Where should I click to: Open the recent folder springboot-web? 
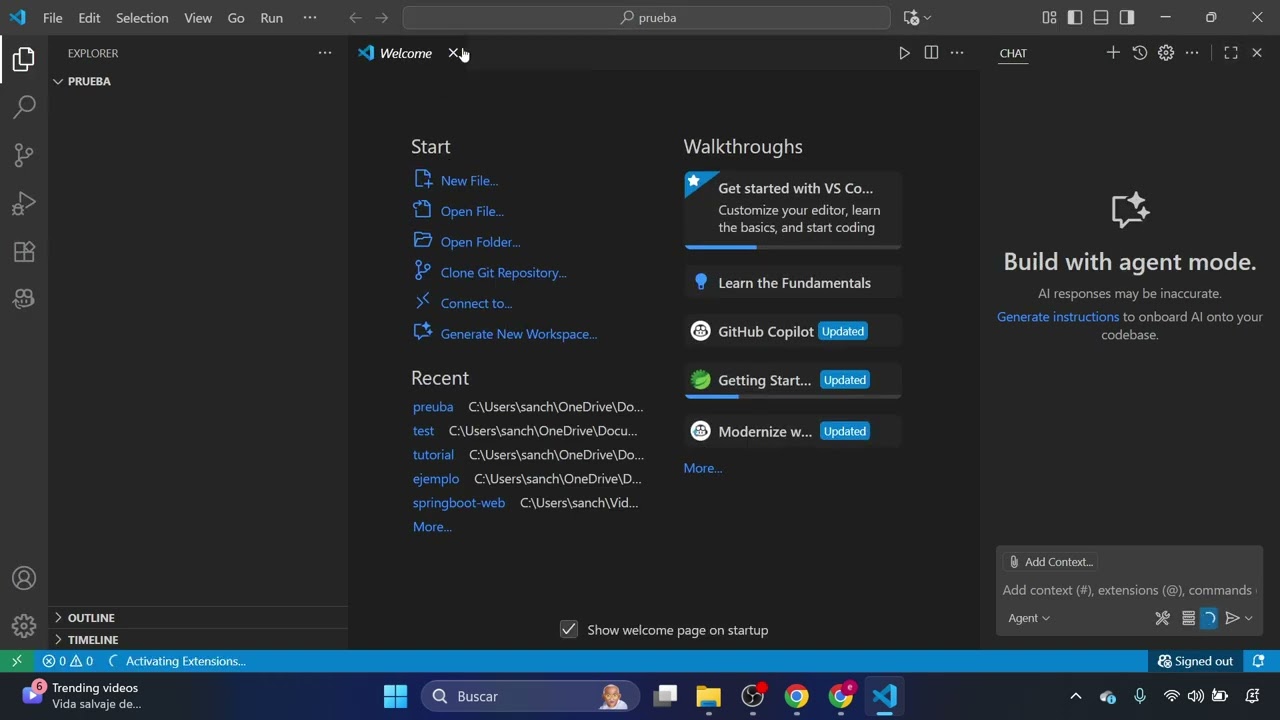click(x=459, y=503)
